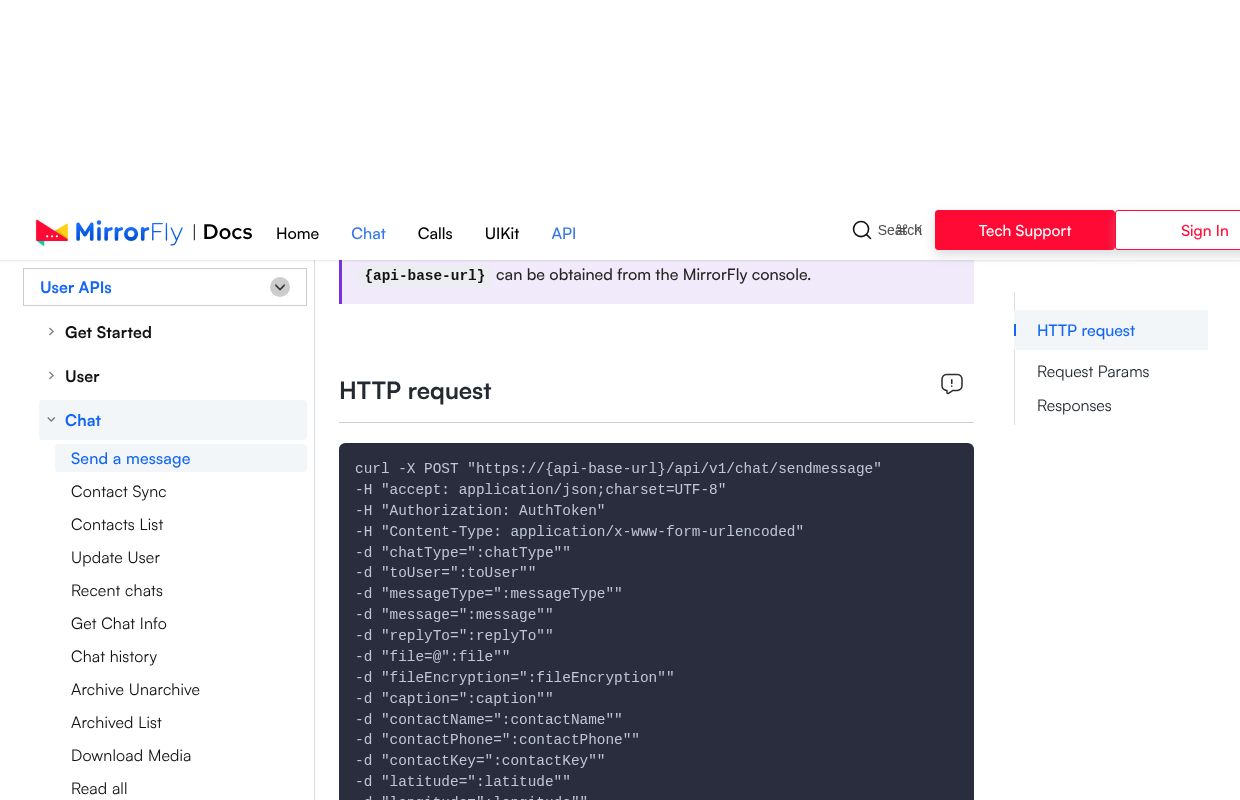Click the {api-base-url} inline code text
This screenshot has width=1240, height=800.
click(x=425, y=275)
